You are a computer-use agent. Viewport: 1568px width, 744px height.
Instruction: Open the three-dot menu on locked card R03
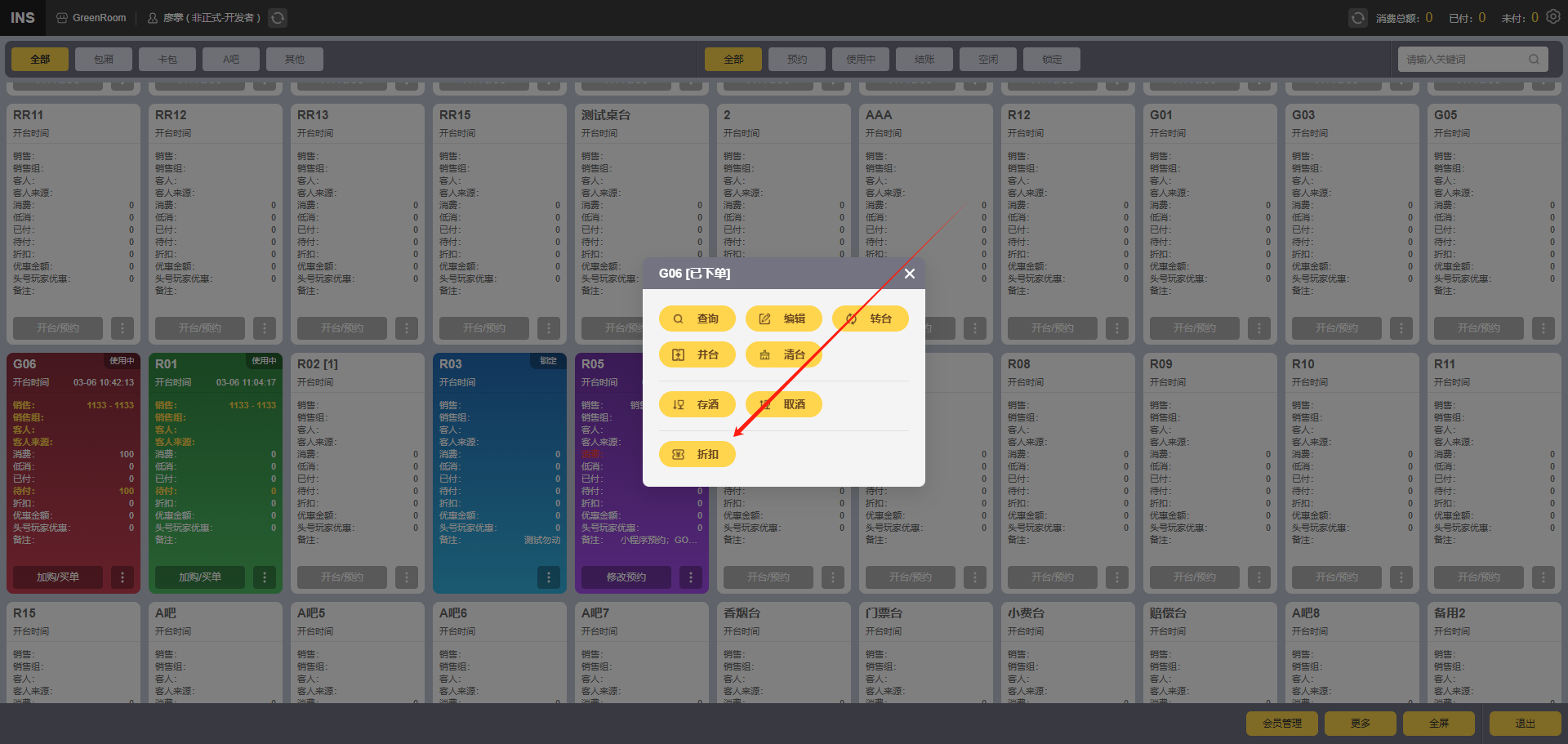[549, 577]
